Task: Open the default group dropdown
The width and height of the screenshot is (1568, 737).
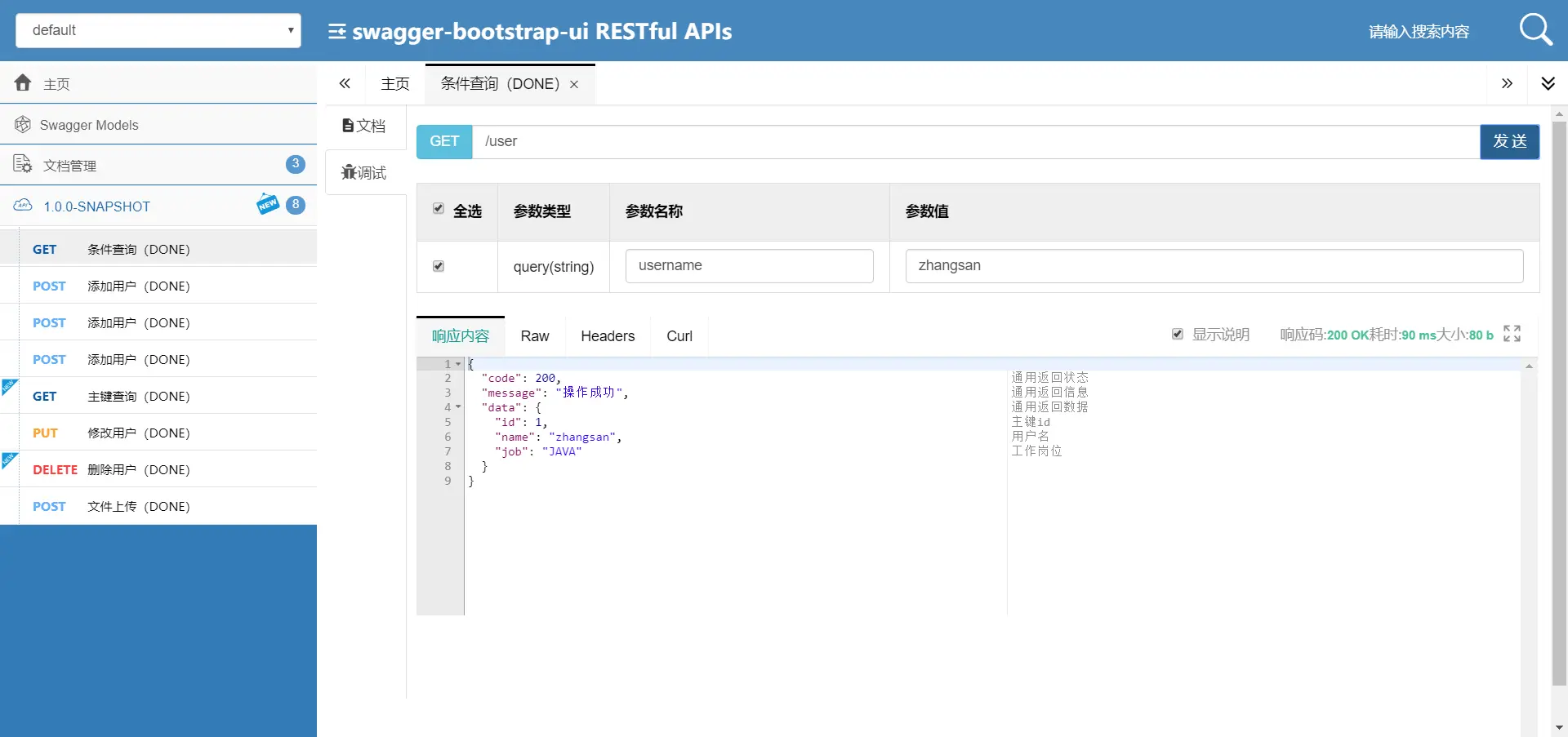Action: pyautogui.click(x=158, y=30)
